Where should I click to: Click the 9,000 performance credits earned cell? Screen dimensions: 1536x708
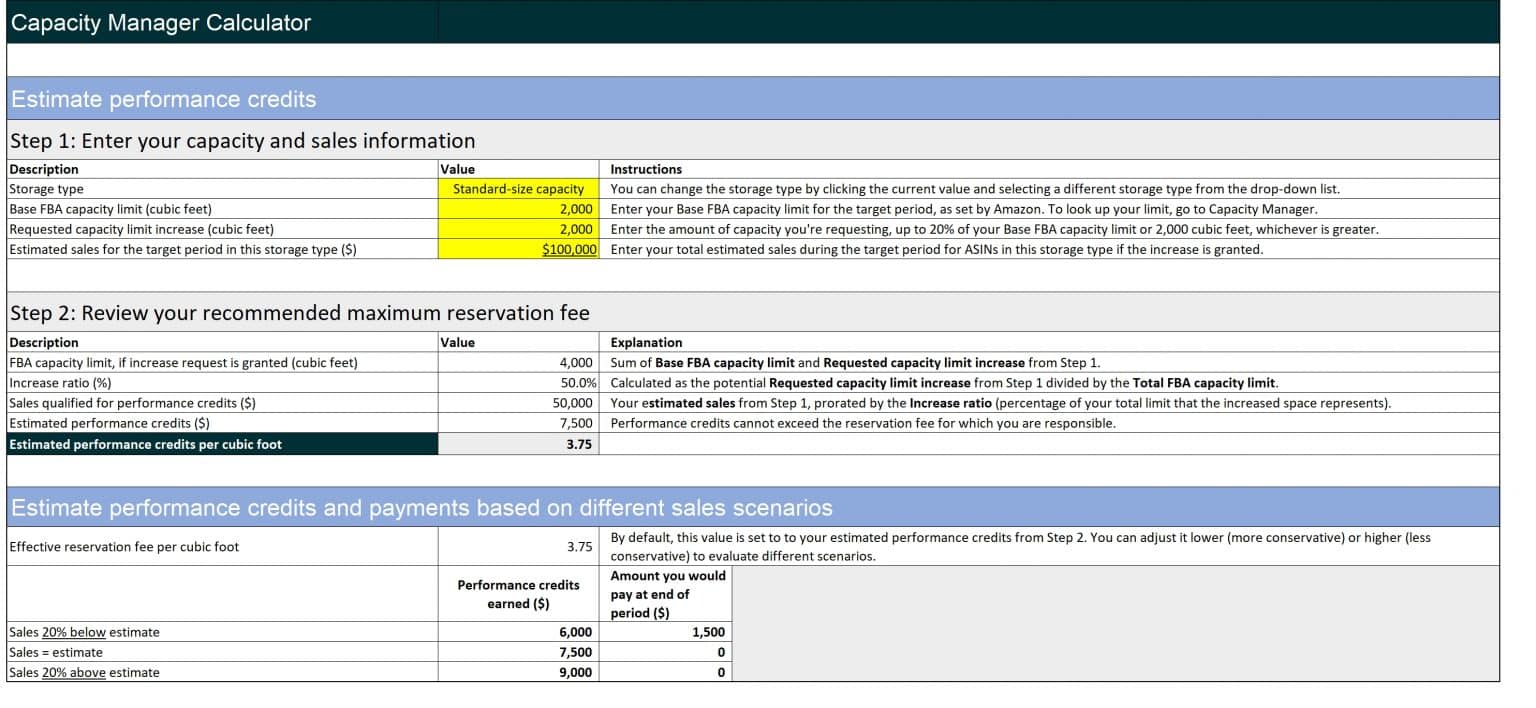518,672
